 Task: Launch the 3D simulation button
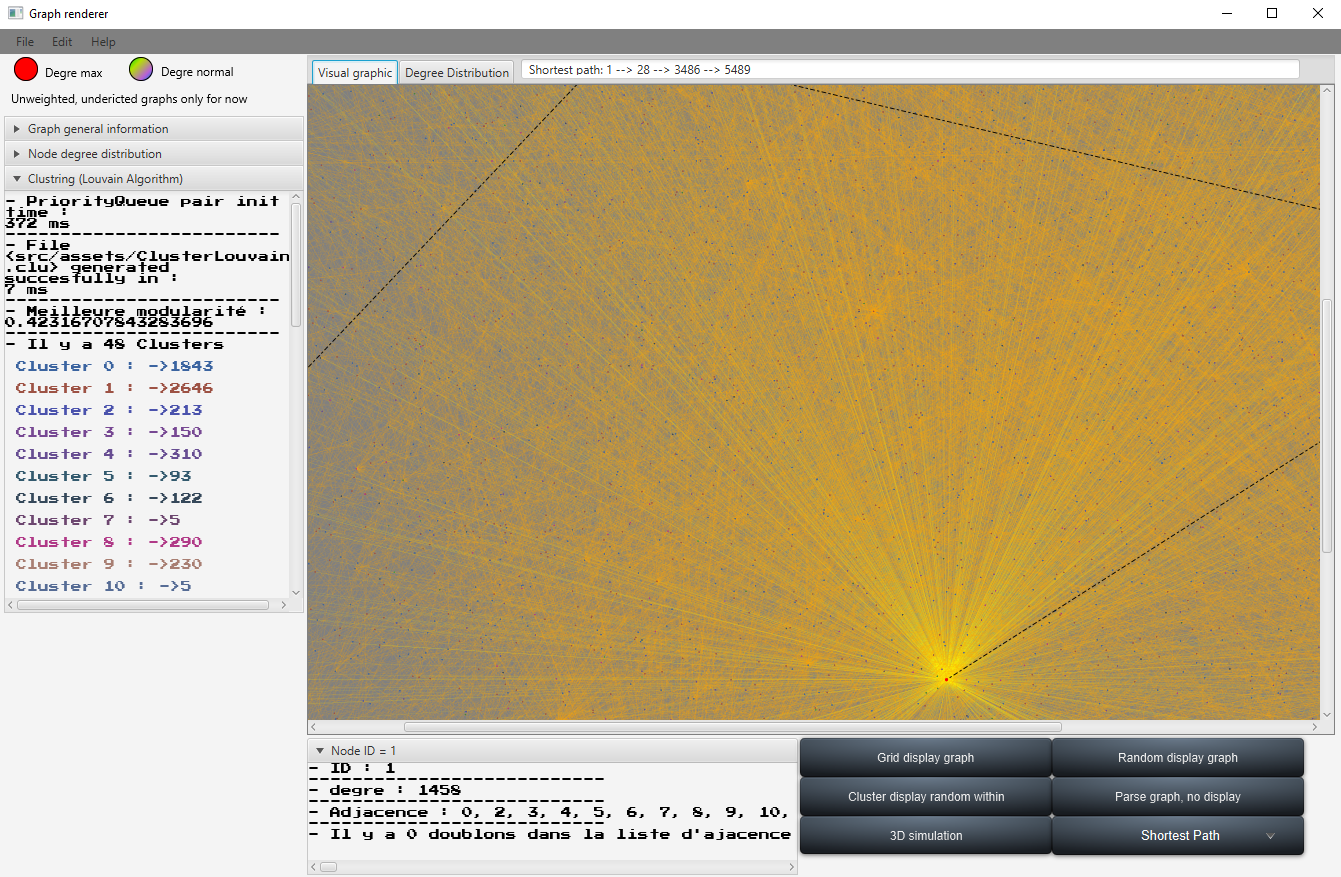click(x=925, y=836)
